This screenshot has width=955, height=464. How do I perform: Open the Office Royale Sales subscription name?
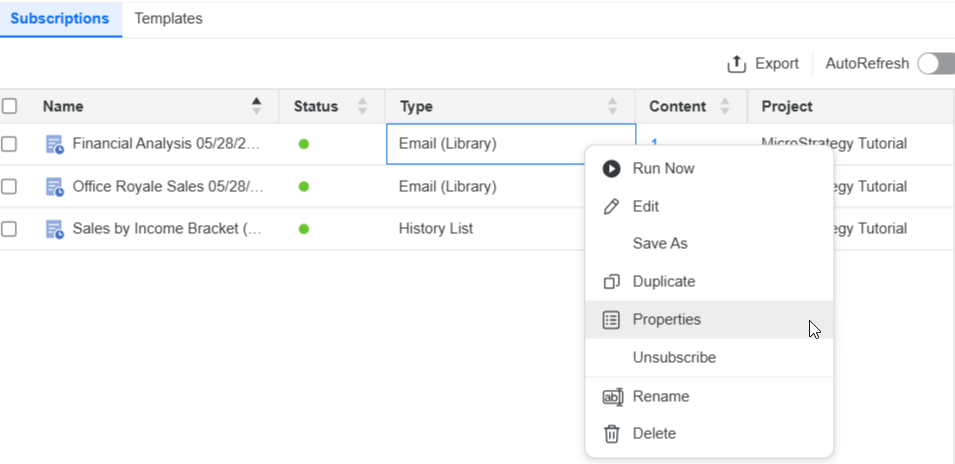tap(168, 187)
